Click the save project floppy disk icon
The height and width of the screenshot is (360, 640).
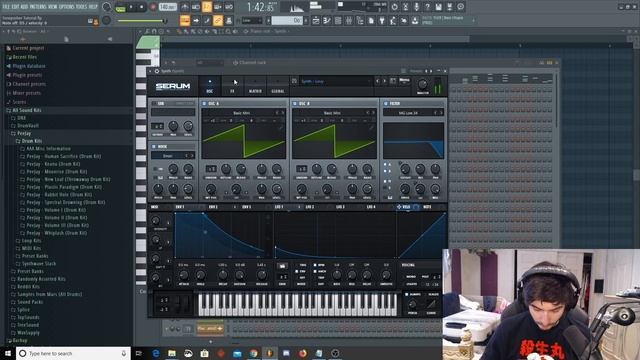click(438, 7)
